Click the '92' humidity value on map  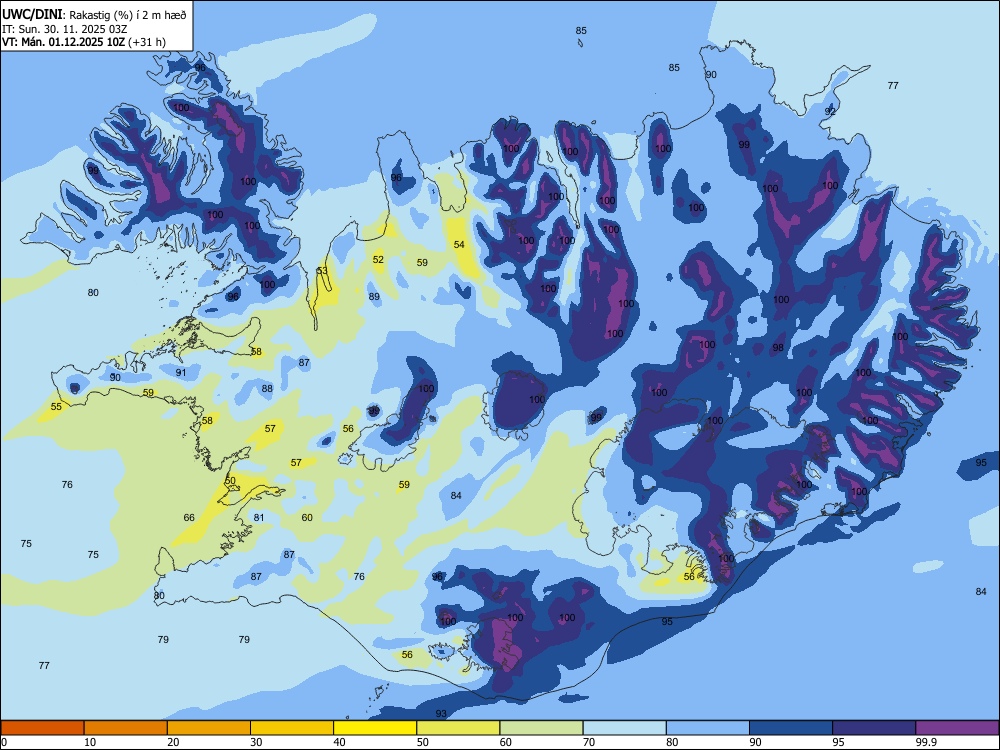[x=830, y=111]
